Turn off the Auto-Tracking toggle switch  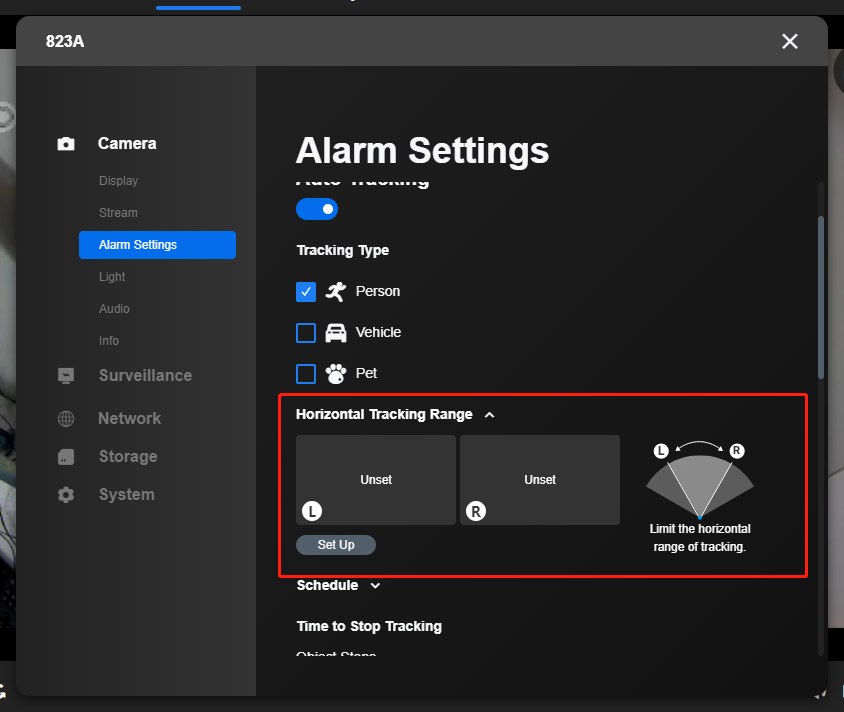click(x=317, y=209)
